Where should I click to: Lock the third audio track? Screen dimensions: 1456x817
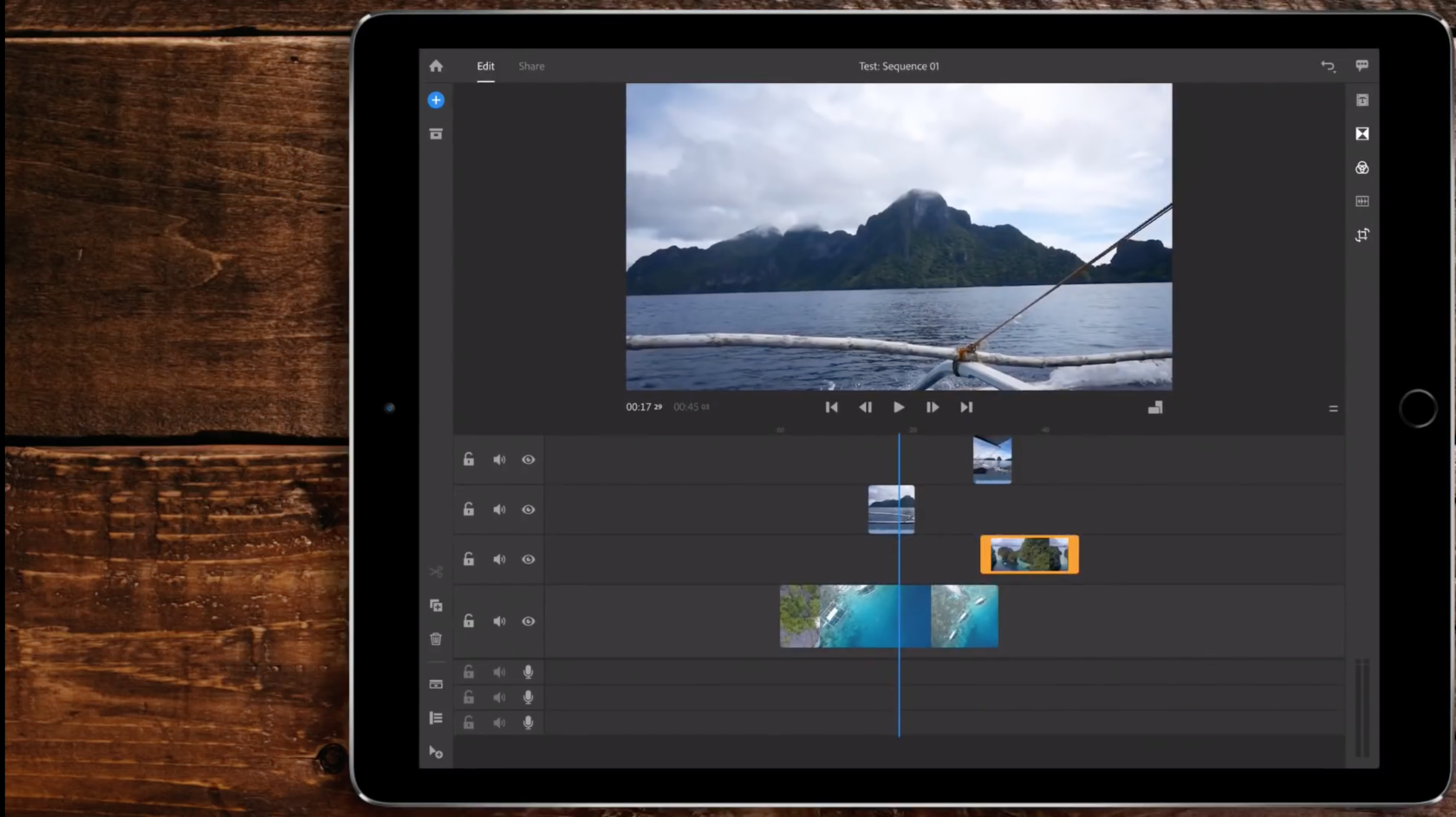[x=469, y=723]
